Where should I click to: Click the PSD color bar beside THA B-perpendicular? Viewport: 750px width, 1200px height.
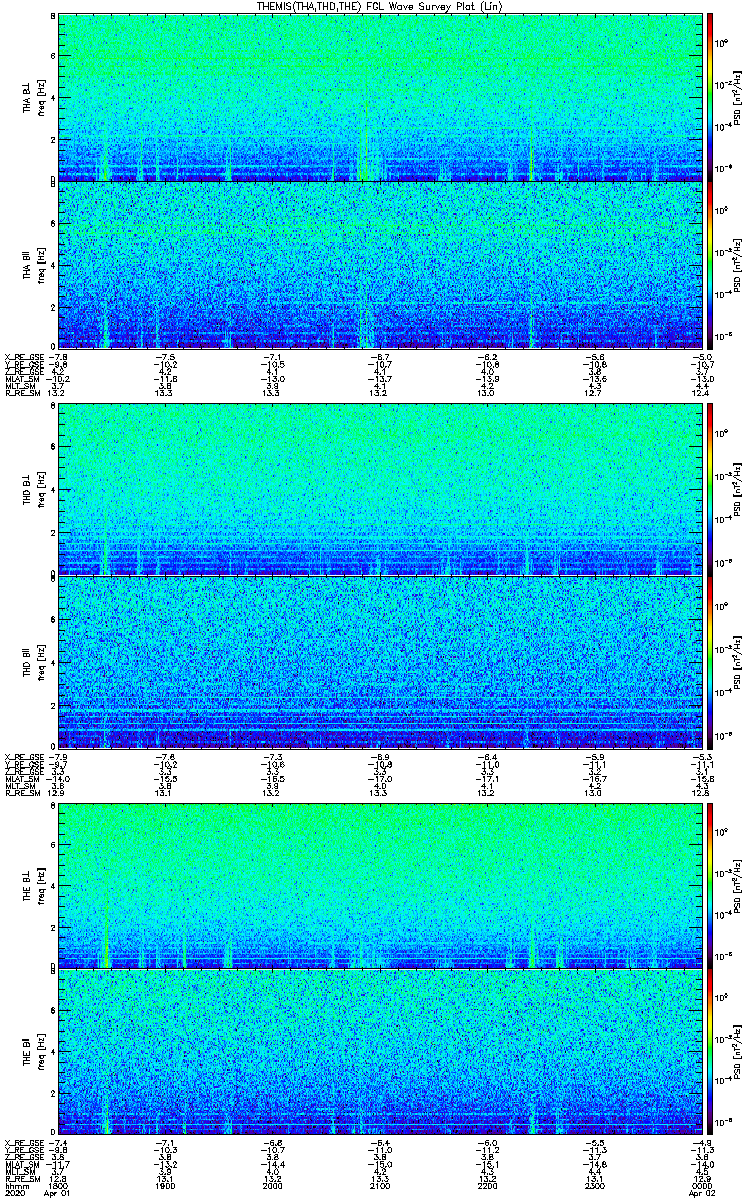click(x=710, y=97)
